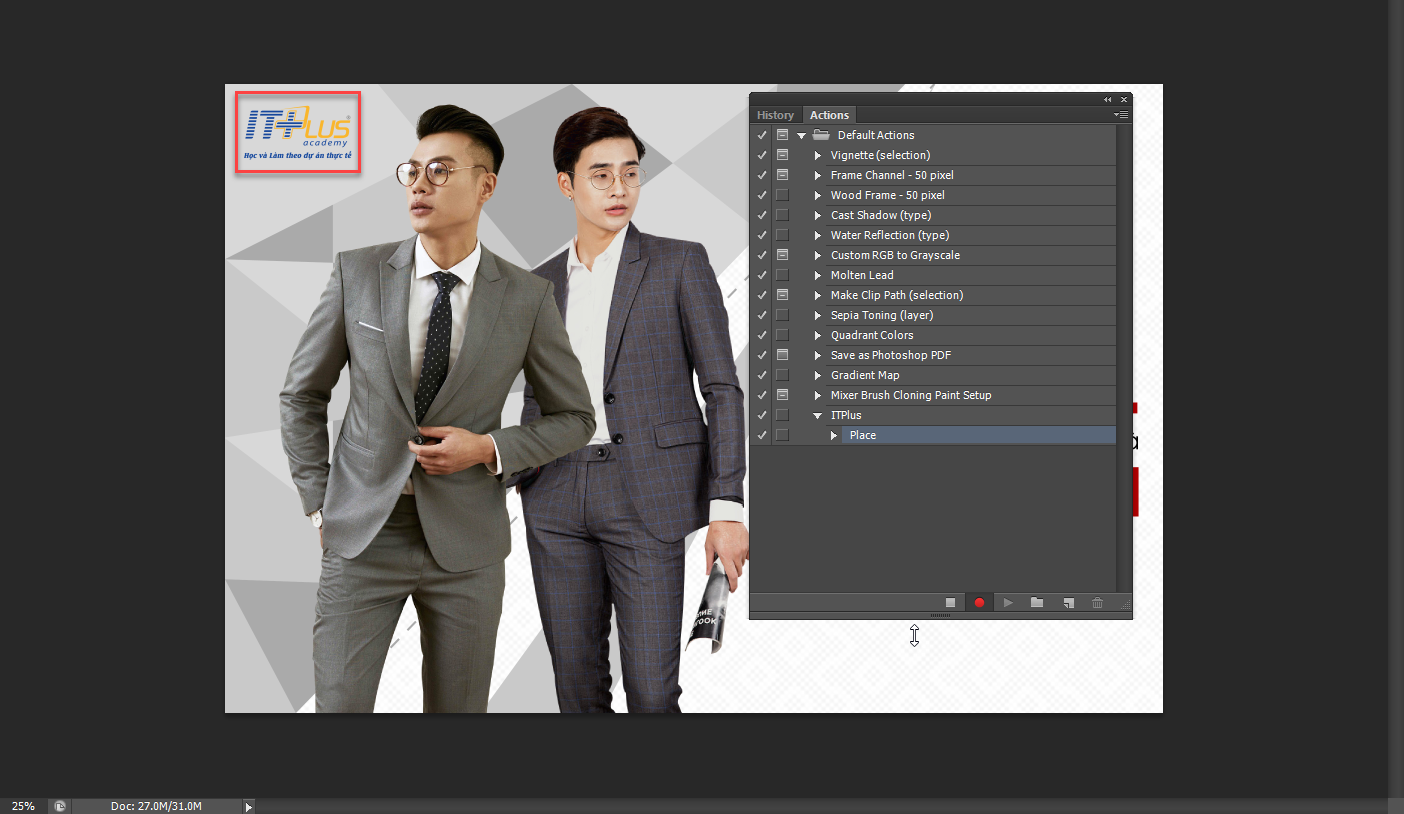Select the Actions tab
This screenshot has width=1404, height=814.
[829, 115]
